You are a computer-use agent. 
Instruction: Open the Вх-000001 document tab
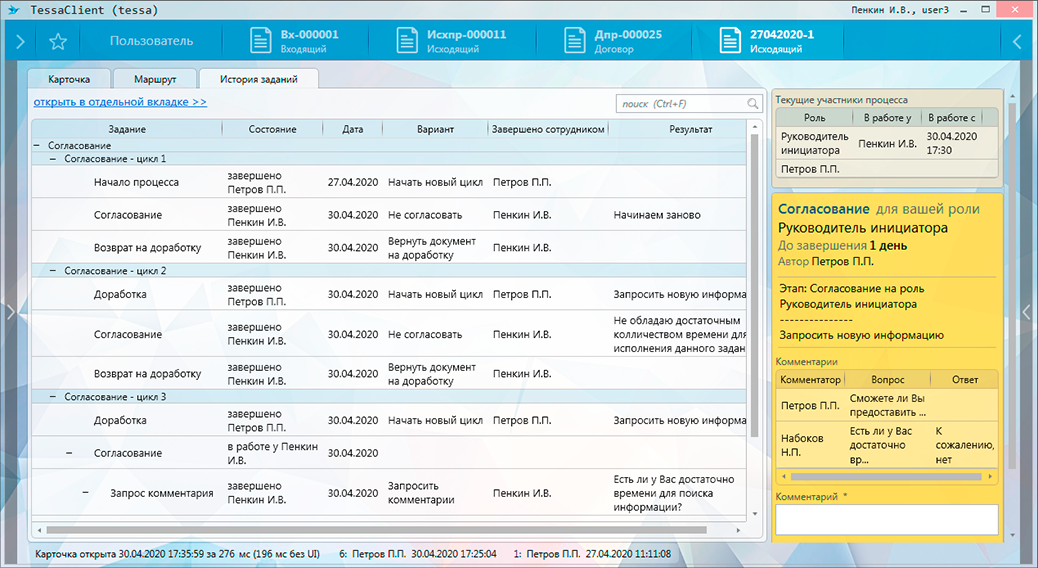[x=295, y=41]
